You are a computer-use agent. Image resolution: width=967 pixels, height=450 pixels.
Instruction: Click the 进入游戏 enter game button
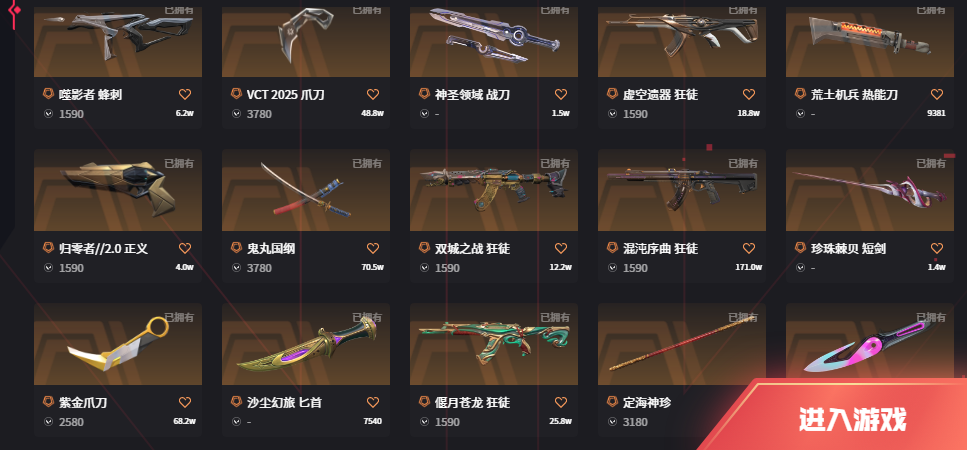click(852, 419)
